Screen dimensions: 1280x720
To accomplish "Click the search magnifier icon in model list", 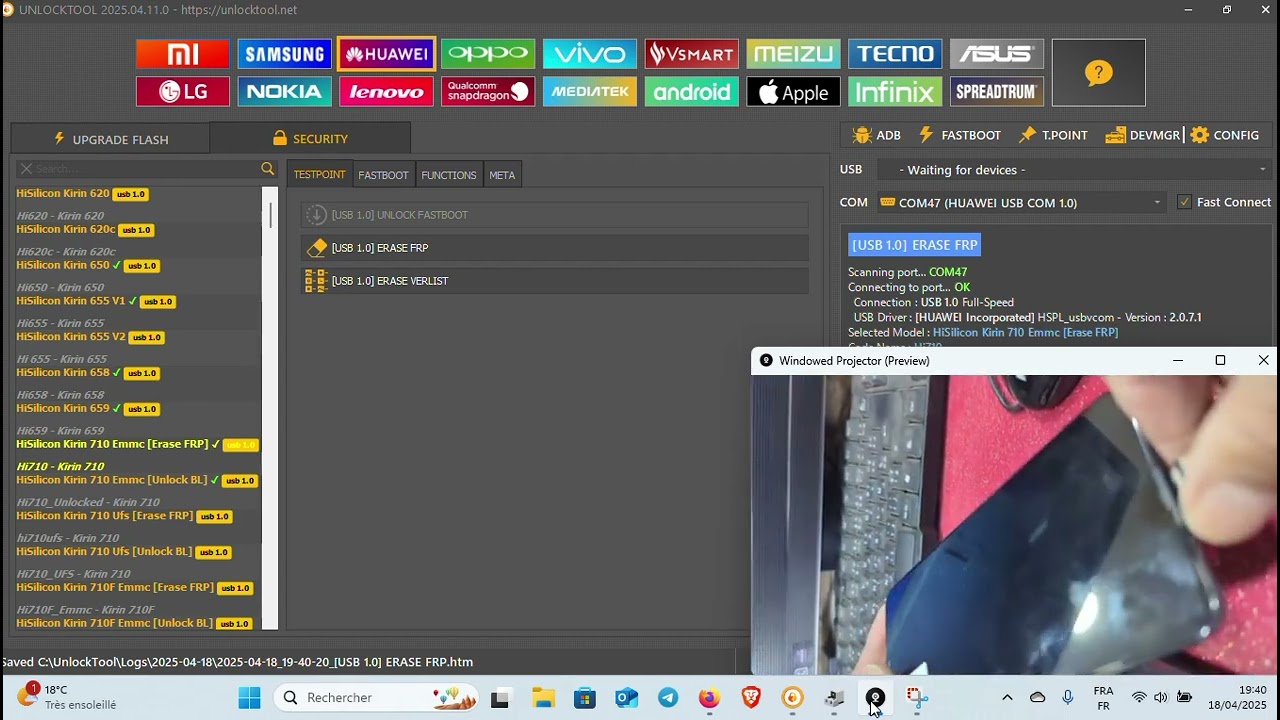I will [x=267, y=169].
